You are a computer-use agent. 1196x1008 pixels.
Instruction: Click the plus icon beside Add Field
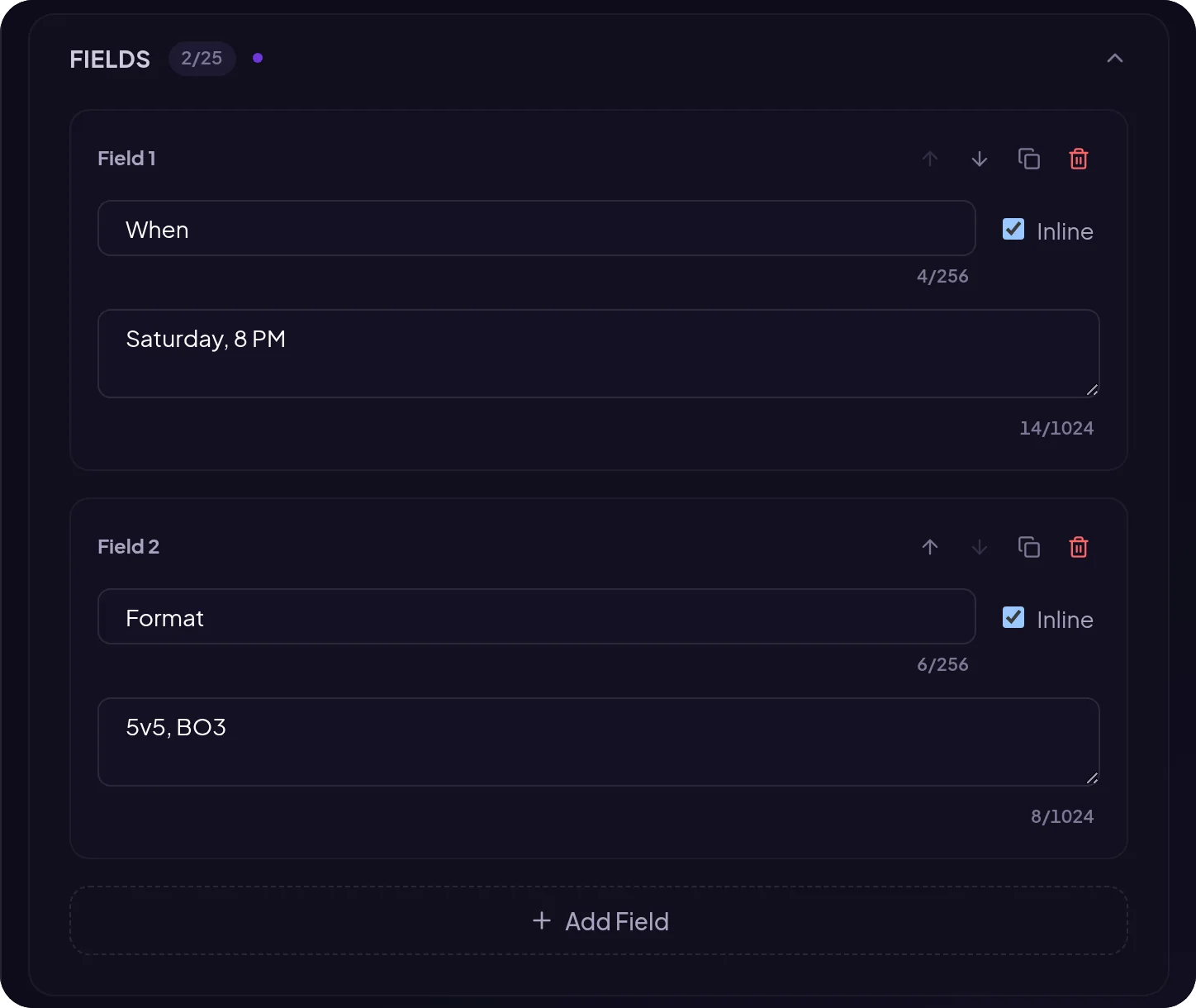542,920
